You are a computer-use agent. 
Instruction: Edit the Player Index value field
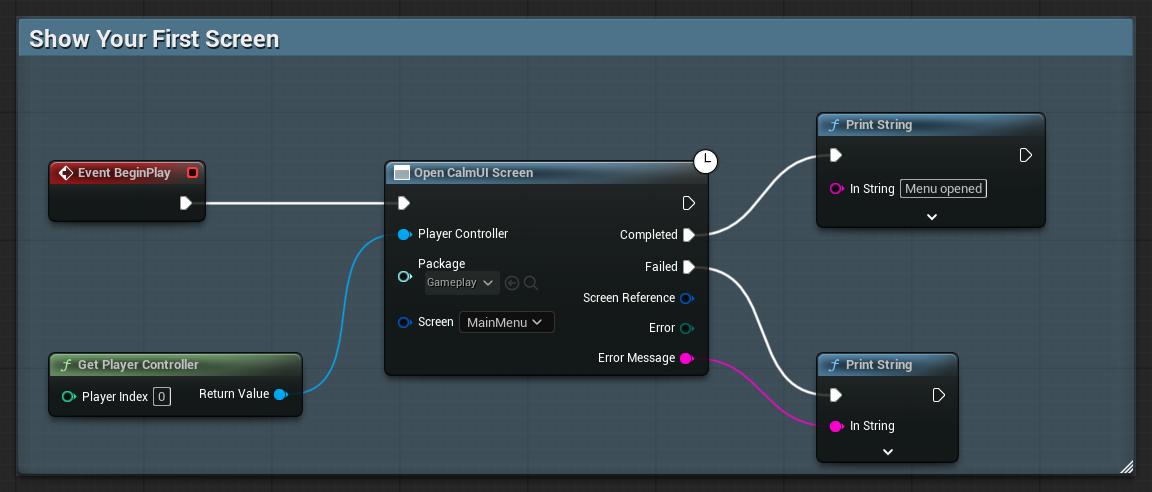(162, 397)
